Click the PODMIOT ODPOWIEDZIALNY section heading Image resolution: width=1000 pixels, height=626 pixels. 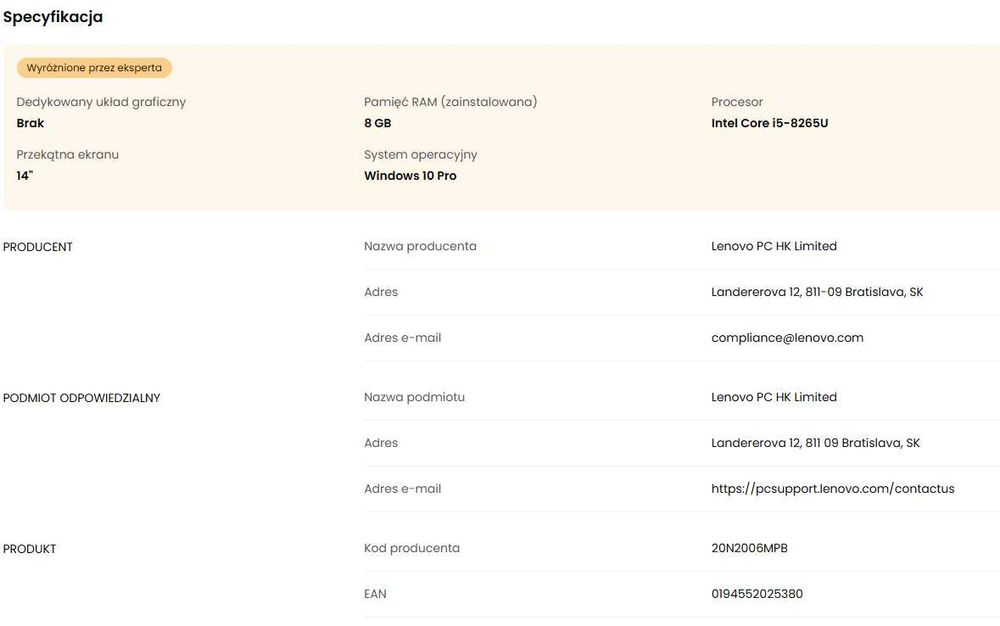coord(82,398)
